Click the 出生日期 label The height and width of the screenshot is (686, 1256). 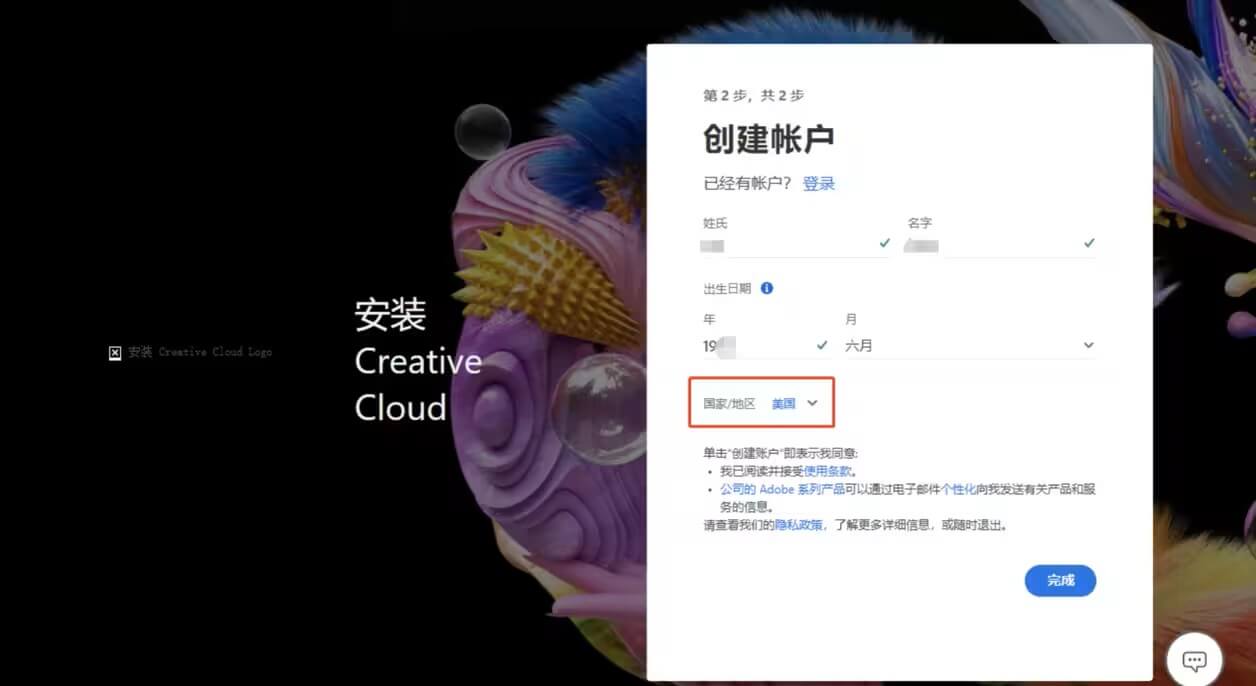coord(727,288)
